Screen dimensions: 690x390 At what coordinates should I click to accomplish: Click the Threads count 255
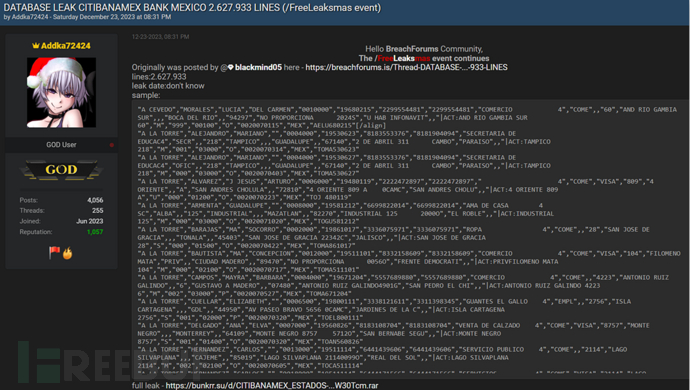pos(98,211)
